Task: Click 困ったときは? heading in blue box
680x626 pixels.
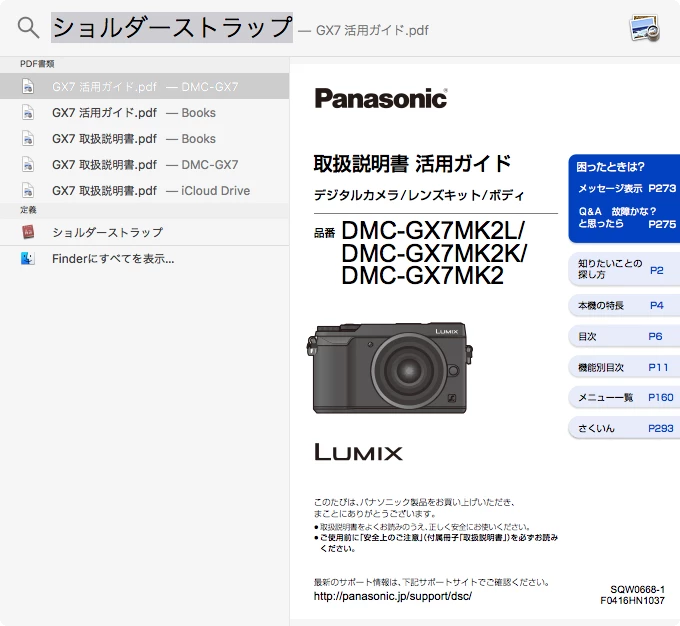Action: point(610,167)
